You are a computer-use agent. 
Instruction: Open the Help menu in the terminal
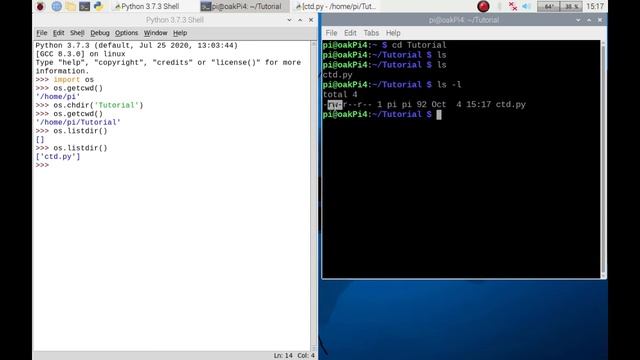point(393,33)
